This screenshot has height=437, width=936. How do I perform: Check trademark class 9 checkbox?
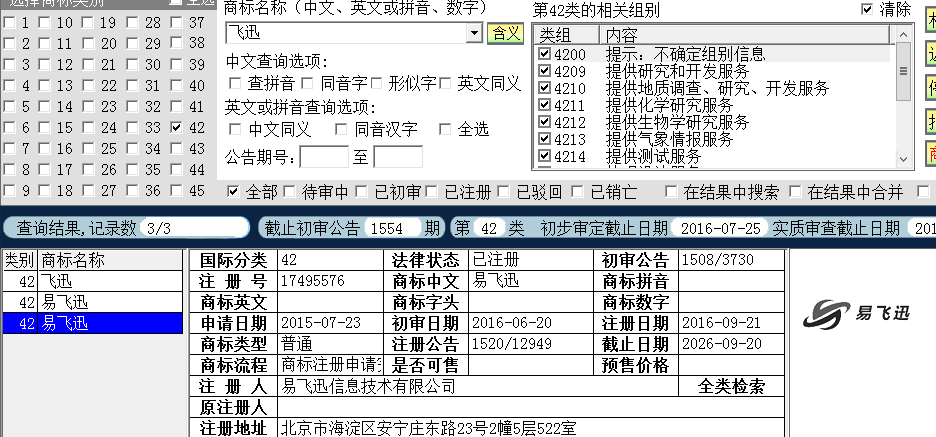coord(9,190)
